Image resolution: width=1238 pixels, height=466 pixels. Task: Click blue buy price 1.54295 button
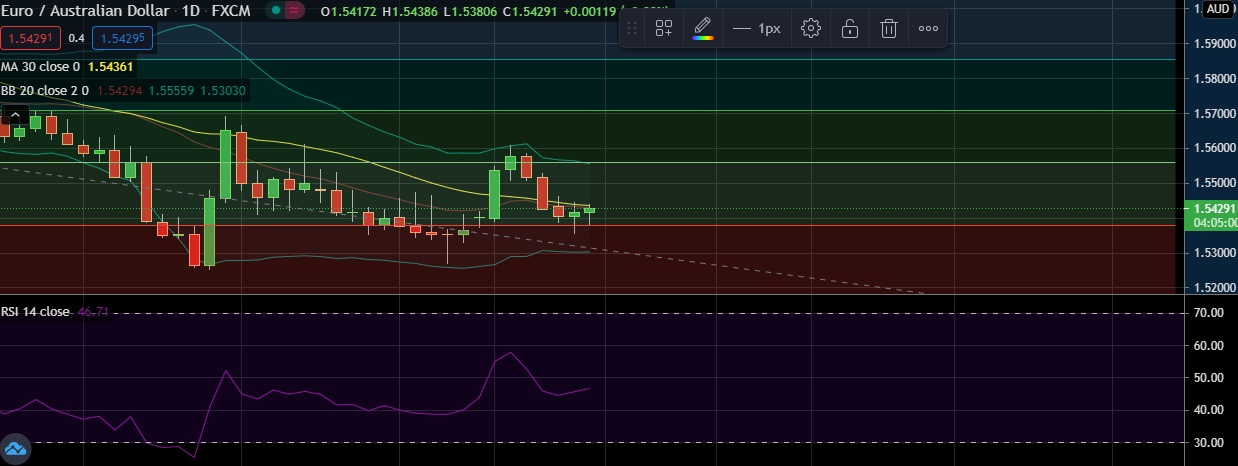[x=122, y=39]
